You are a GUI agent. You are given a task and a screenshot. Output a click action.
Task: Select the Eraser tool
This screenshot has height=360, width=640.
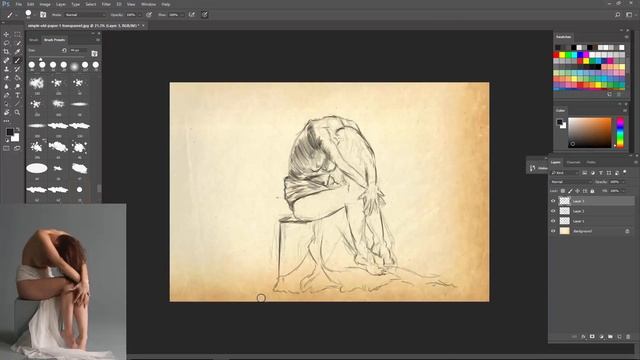(x=6, y=78)
